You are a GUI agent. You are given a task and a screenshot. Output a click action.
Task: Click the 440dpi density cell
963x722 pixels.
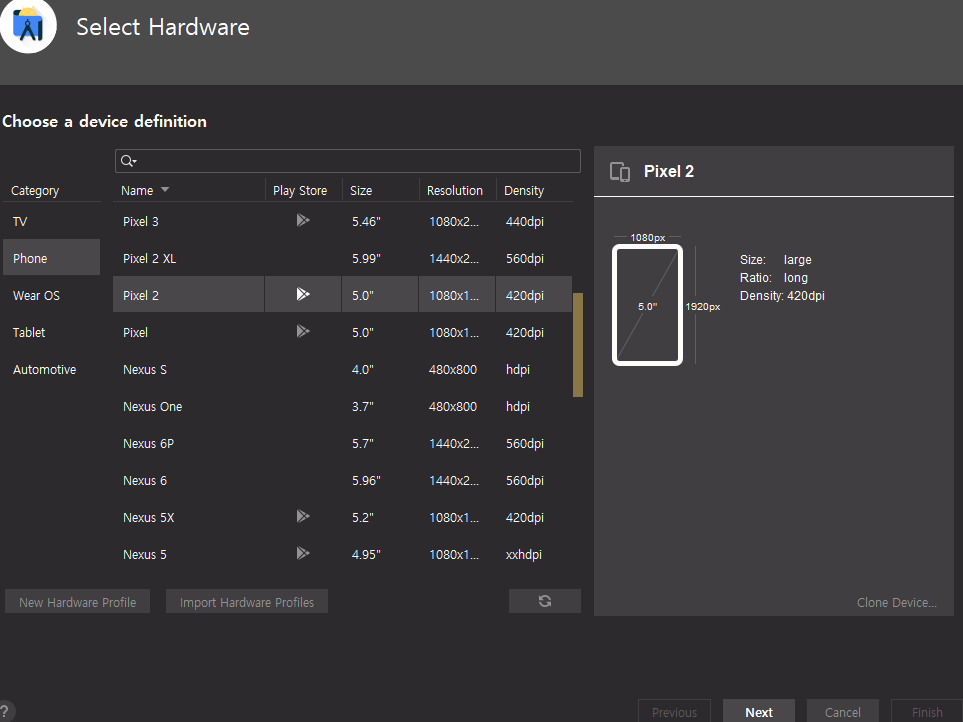(x=524, y=222)
